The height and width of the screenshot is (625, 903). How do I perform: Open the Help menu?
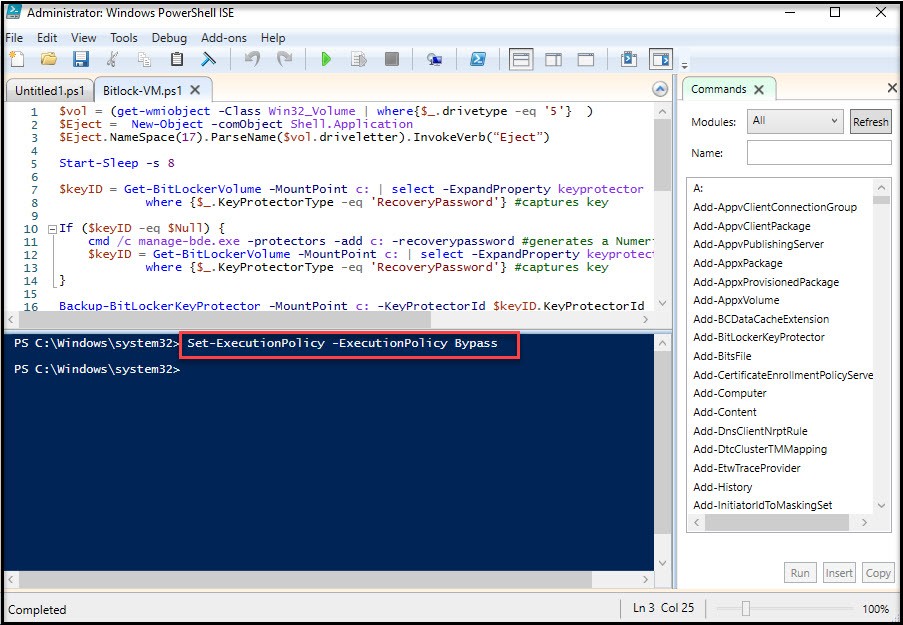tap(273, 38)
